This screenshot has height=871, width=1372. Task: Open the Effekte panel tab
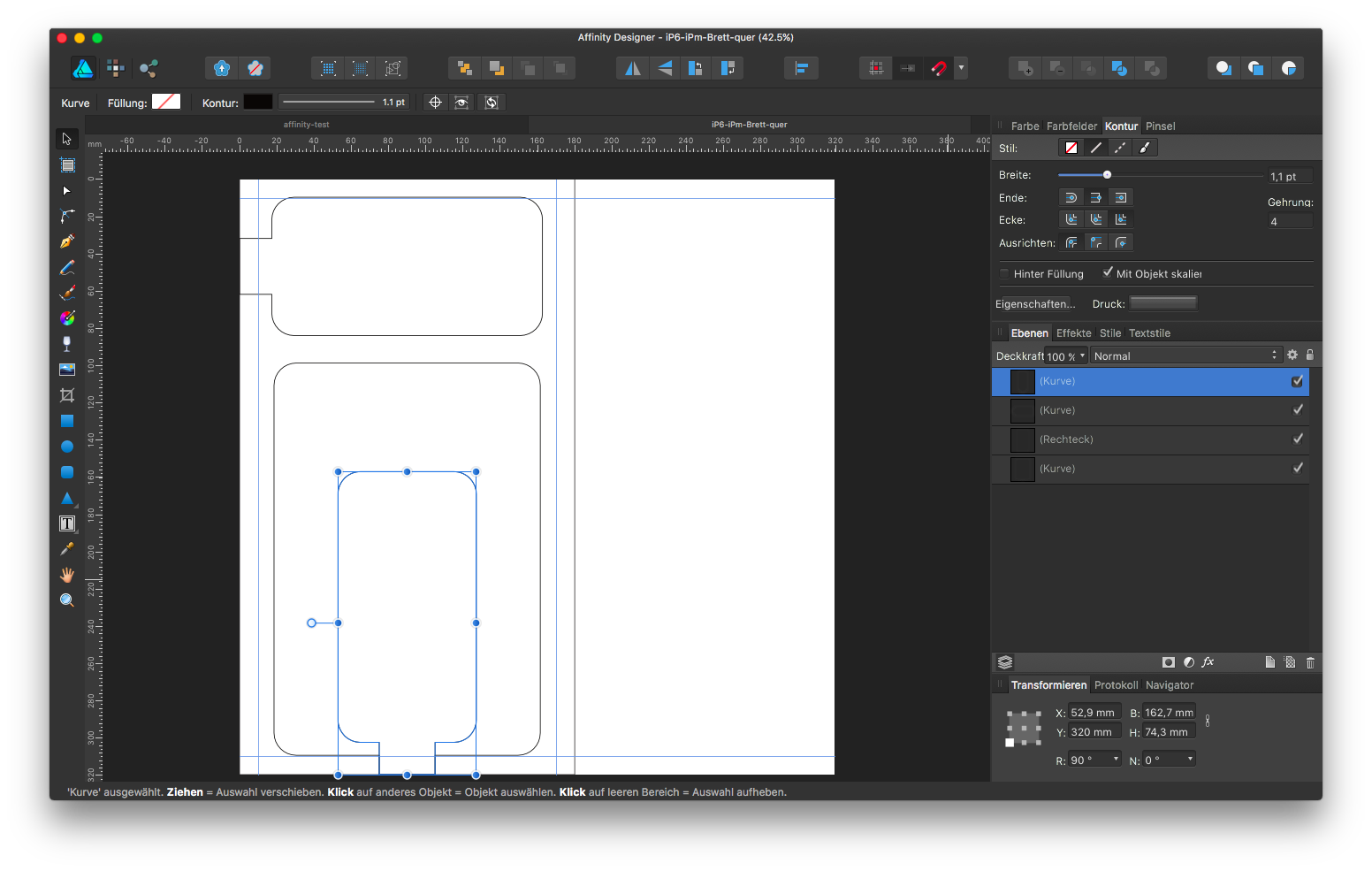coord(1073,333)
